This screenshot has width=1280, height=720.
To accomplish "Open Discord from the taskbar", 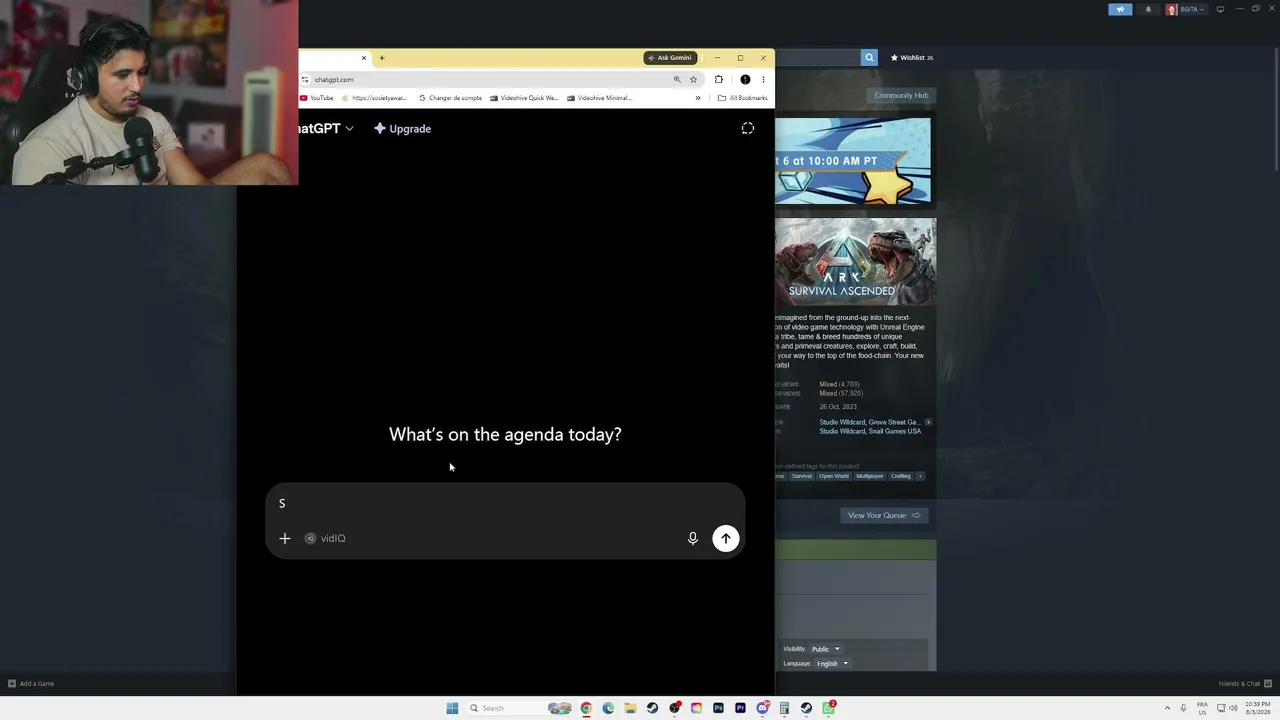I will coord(763,708).
